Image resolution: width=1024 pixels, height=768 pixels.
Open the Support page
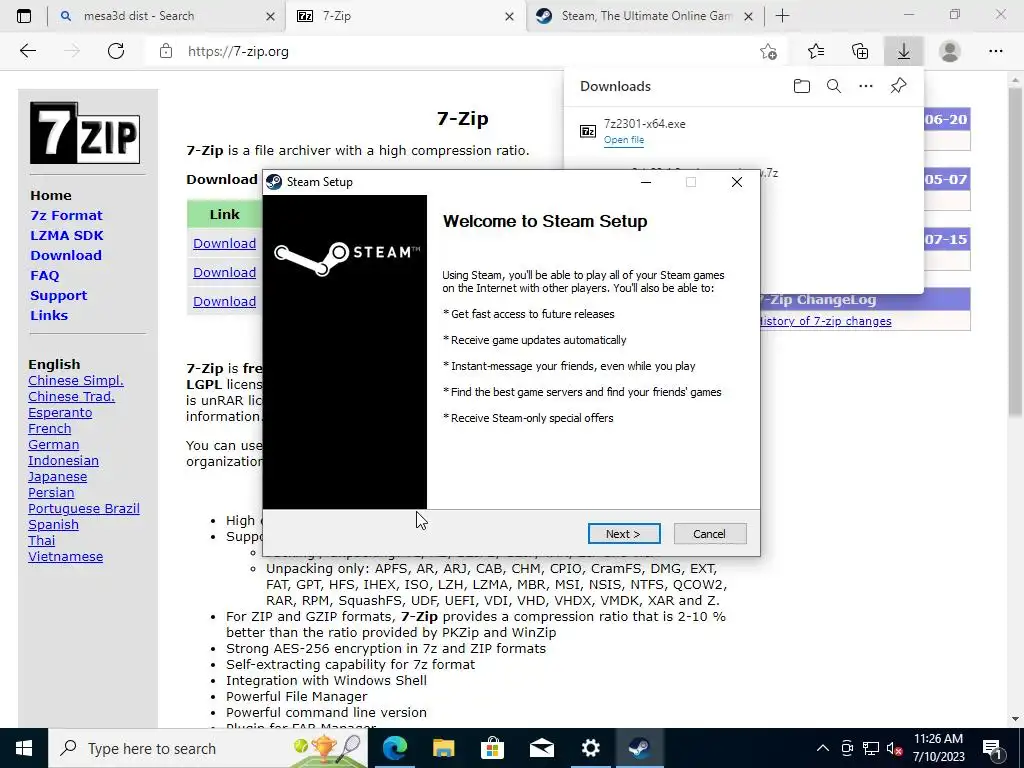(58, 295)
